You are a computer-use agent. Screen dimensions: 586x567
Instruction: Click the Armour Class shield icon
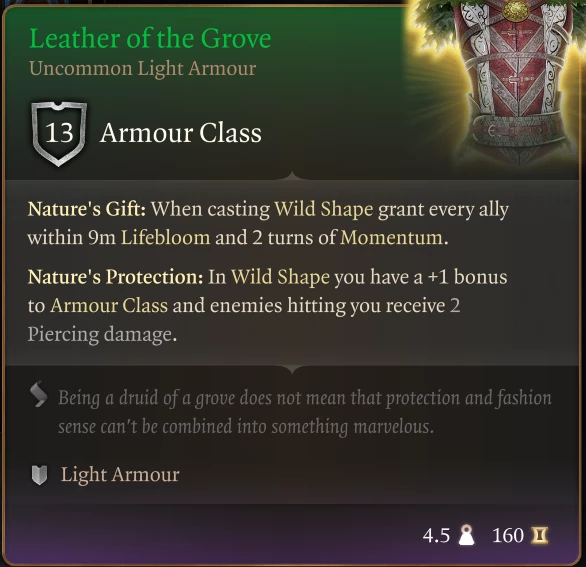[x=59, y=133]
